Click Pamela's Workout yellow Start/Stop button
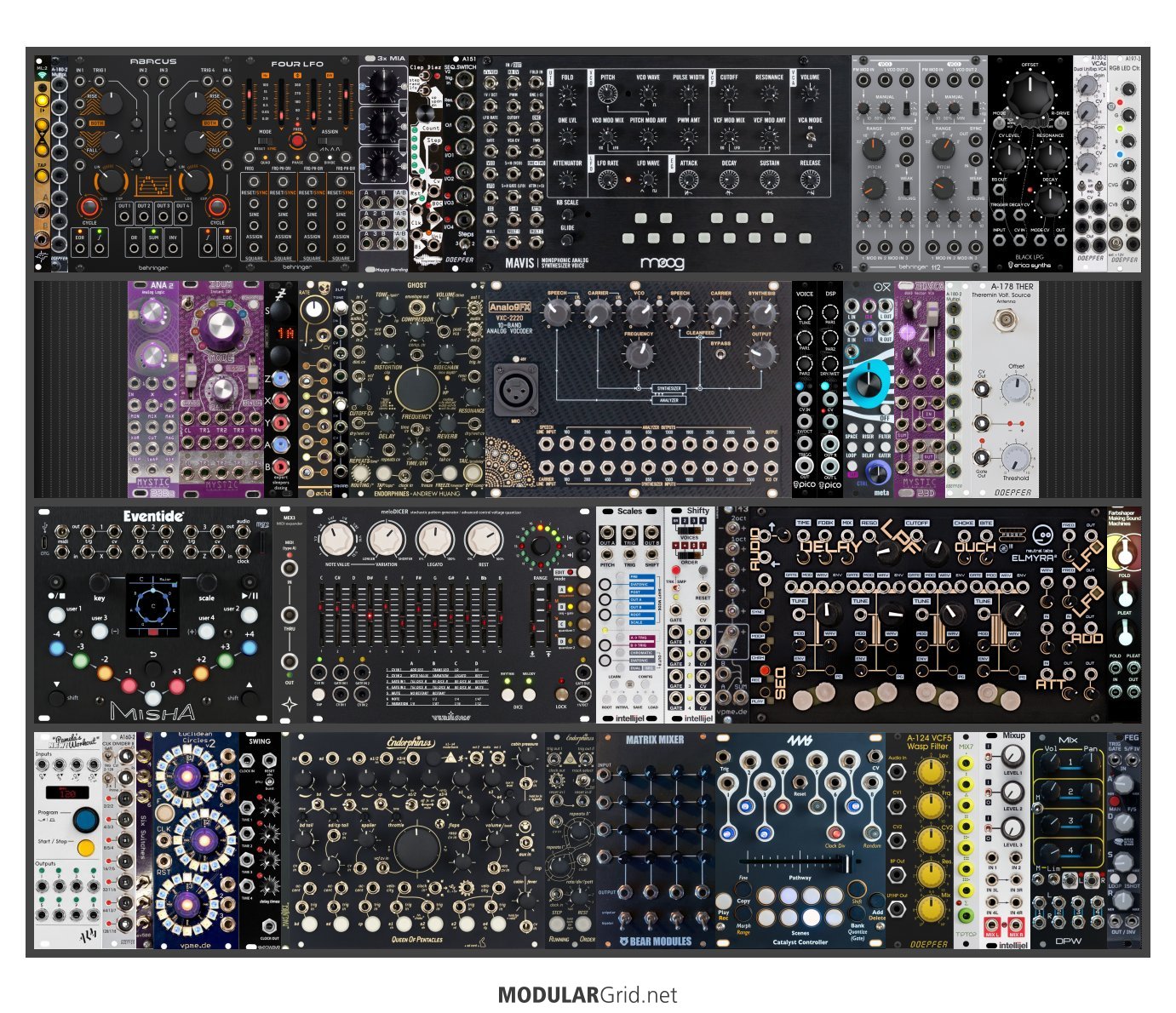 coord(85,849)
